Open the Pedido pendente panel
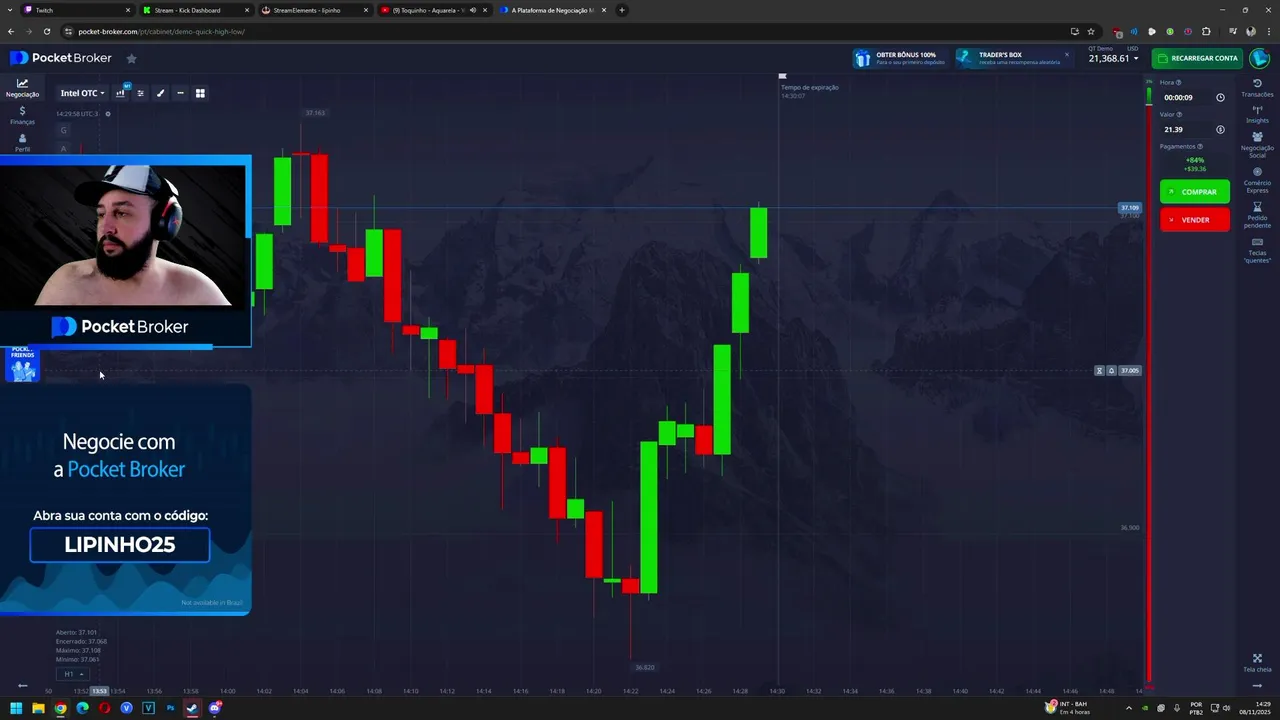The height and width of the screenshot is (720, 1280). tap(1257, 215)
